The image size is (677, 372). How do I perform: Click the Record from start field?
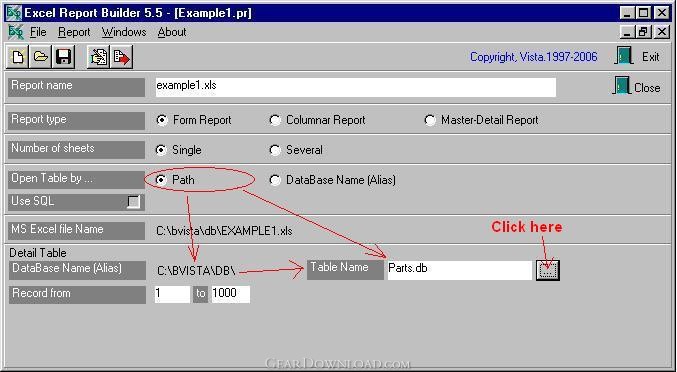pos(172,294)
